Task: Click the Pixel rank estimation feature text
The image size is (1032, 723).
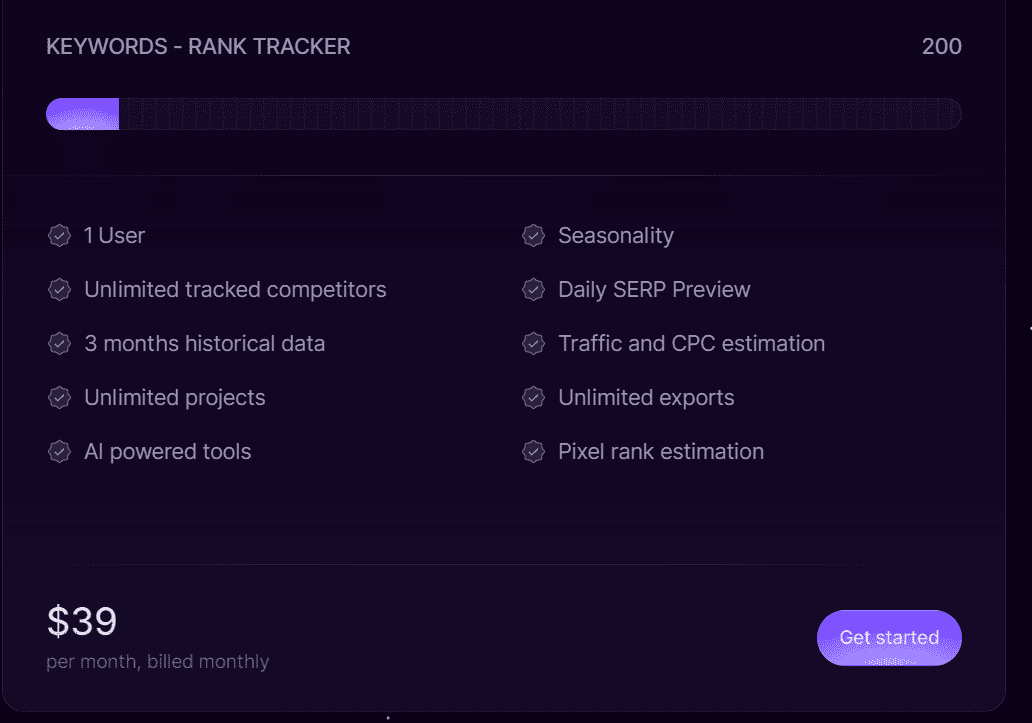Action: [x=660, y=452]
